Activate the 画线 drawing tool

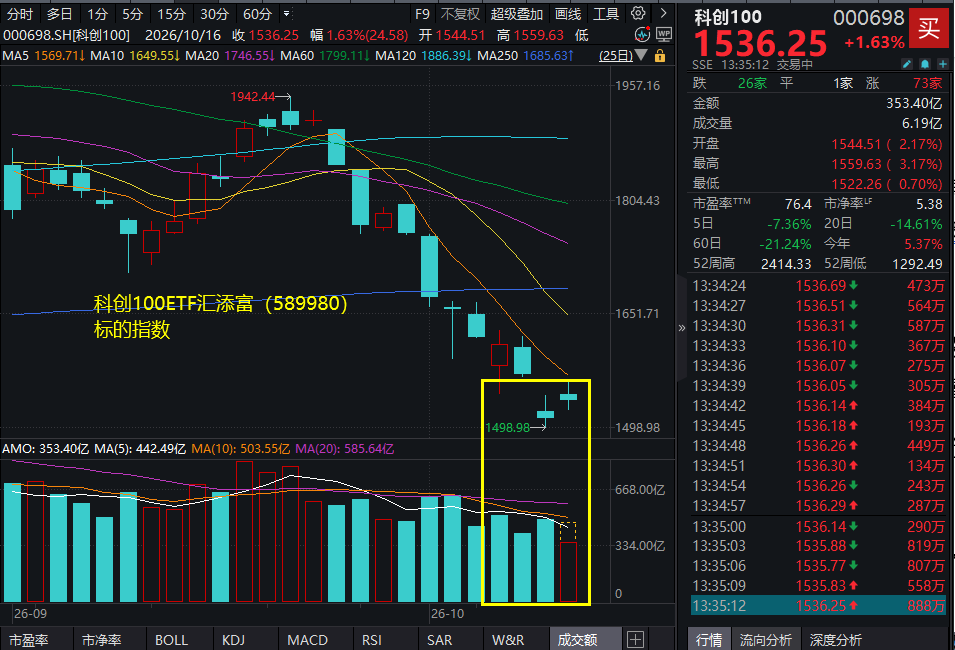click(568, 14)
